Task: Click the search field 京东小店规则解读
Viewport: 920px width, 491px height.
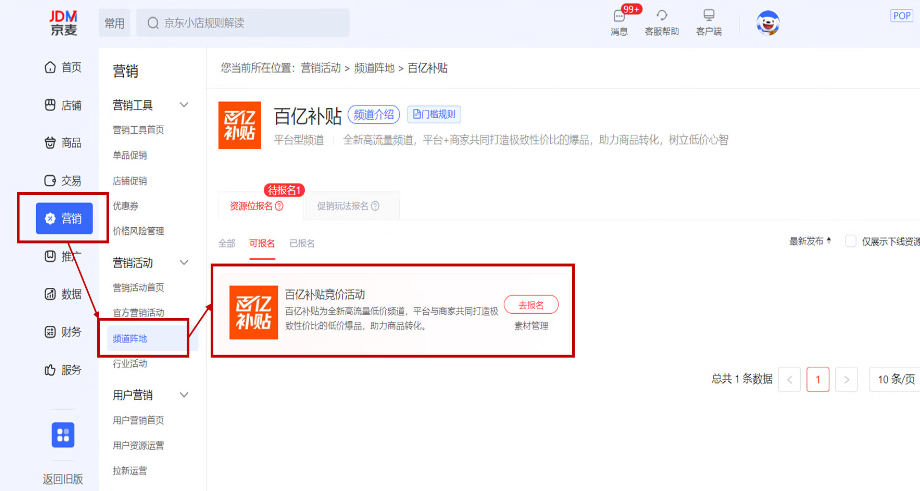Action: pyautogui.click(x=243, y=23)
